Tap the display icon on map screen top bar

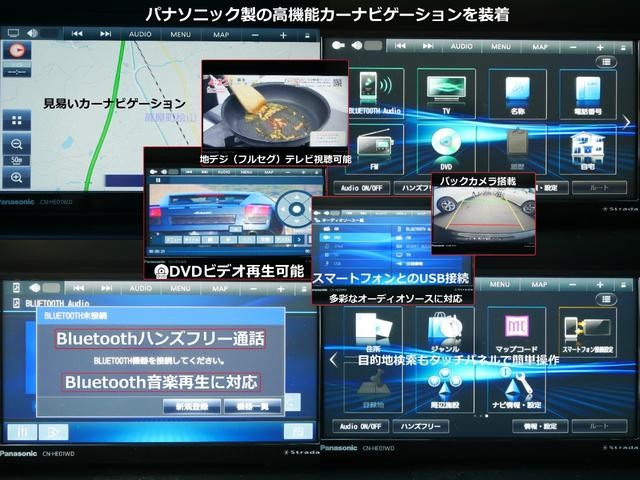[13, 33]
